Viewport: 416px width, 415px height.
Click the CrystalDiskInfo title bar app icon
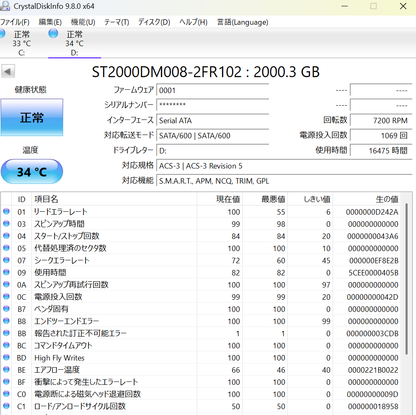click(x=5, y=6)
